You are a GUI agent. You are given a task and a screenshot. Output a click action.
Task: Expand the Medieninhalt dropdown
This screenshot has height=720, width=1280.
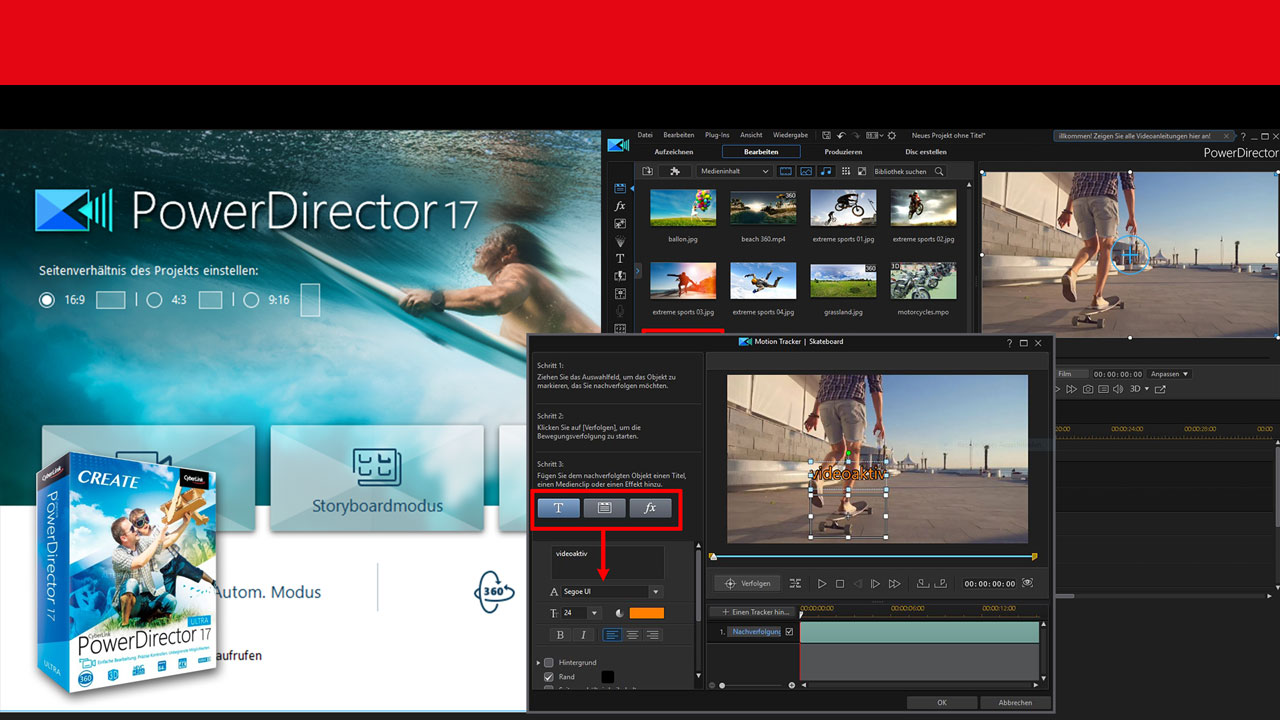coord(735,172)
